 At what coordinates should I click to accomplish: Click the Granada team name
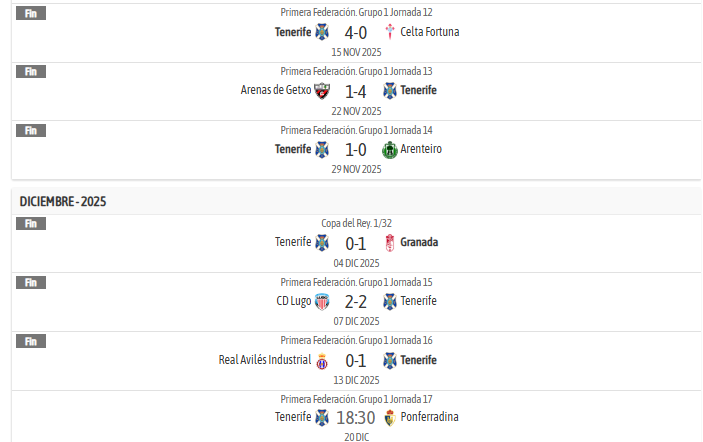point(419,242)
